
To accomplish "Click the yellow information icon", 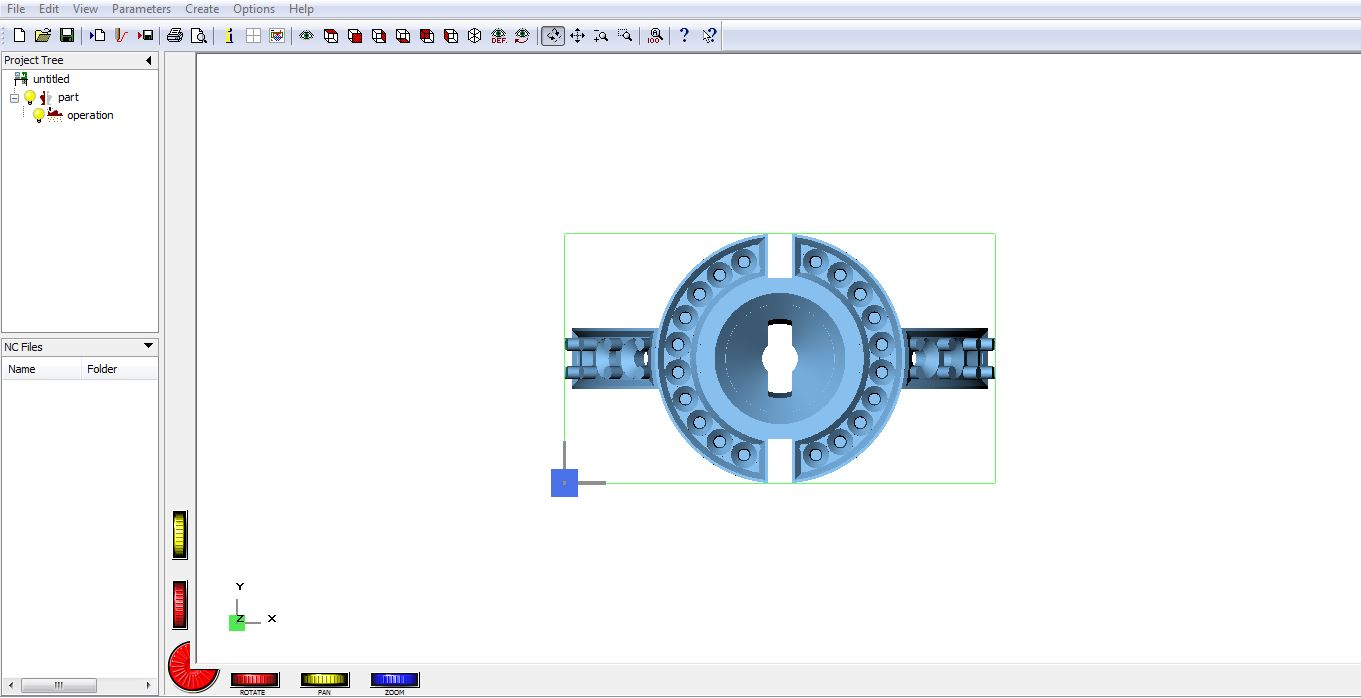I will 229,36.
